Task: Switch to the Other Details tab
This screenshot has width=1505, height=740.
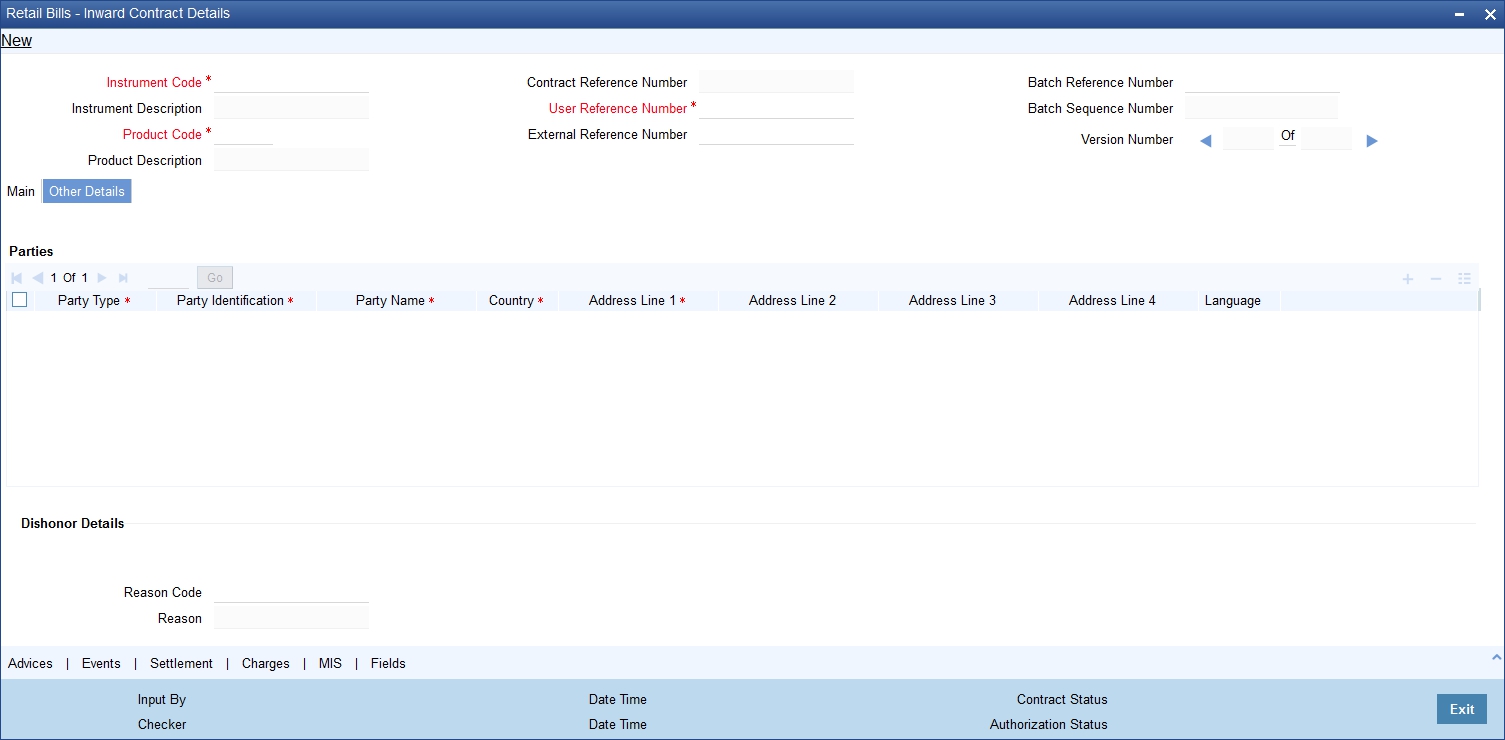Action: coord(86,191)
